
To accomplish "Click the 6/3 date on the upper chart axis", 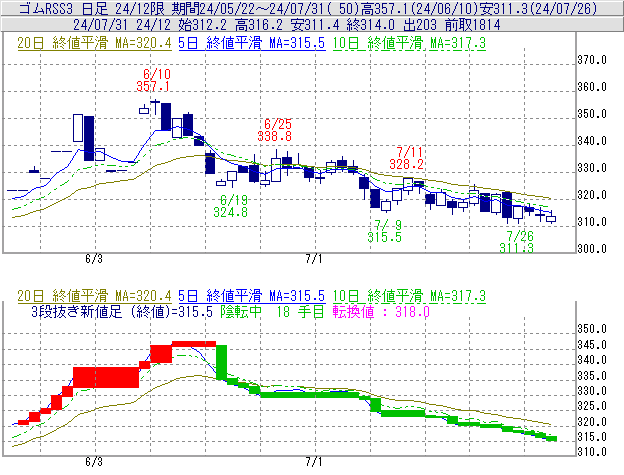I will [94, 259].
